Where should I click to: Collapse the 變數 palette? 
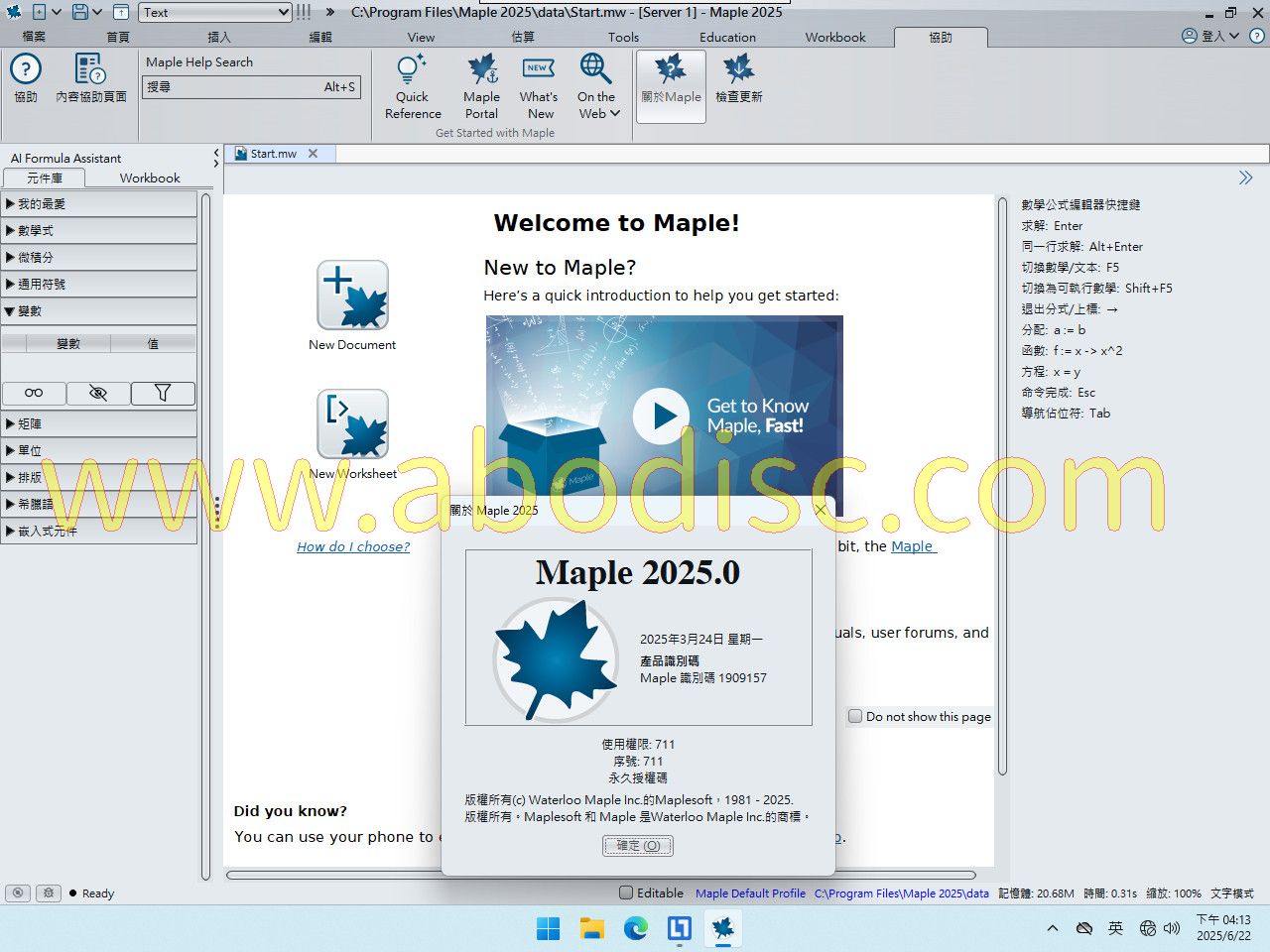[99, 310]
